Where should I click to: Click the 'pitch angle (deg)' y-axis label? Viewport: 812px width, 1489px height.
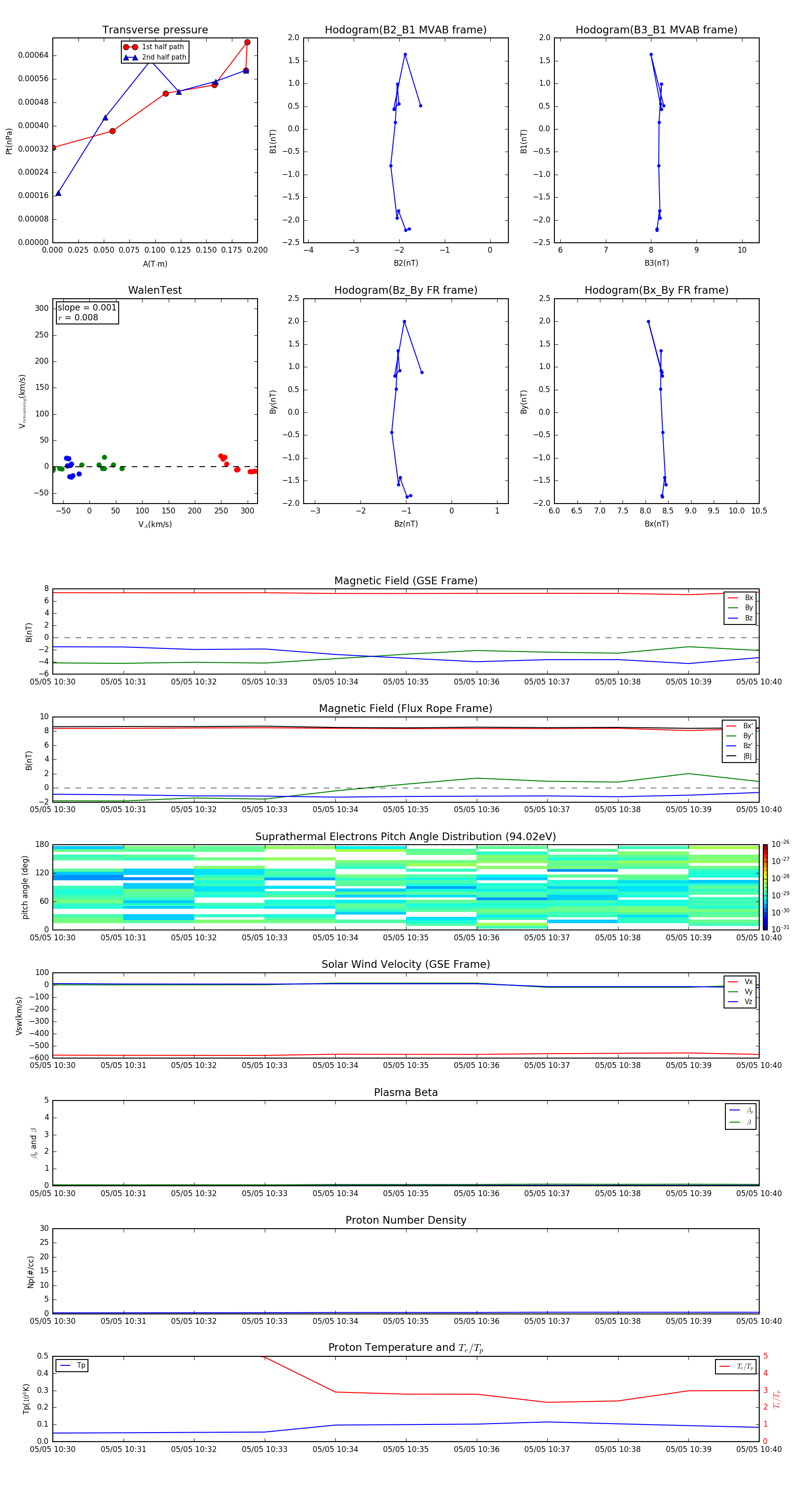(x=25, y=887)
